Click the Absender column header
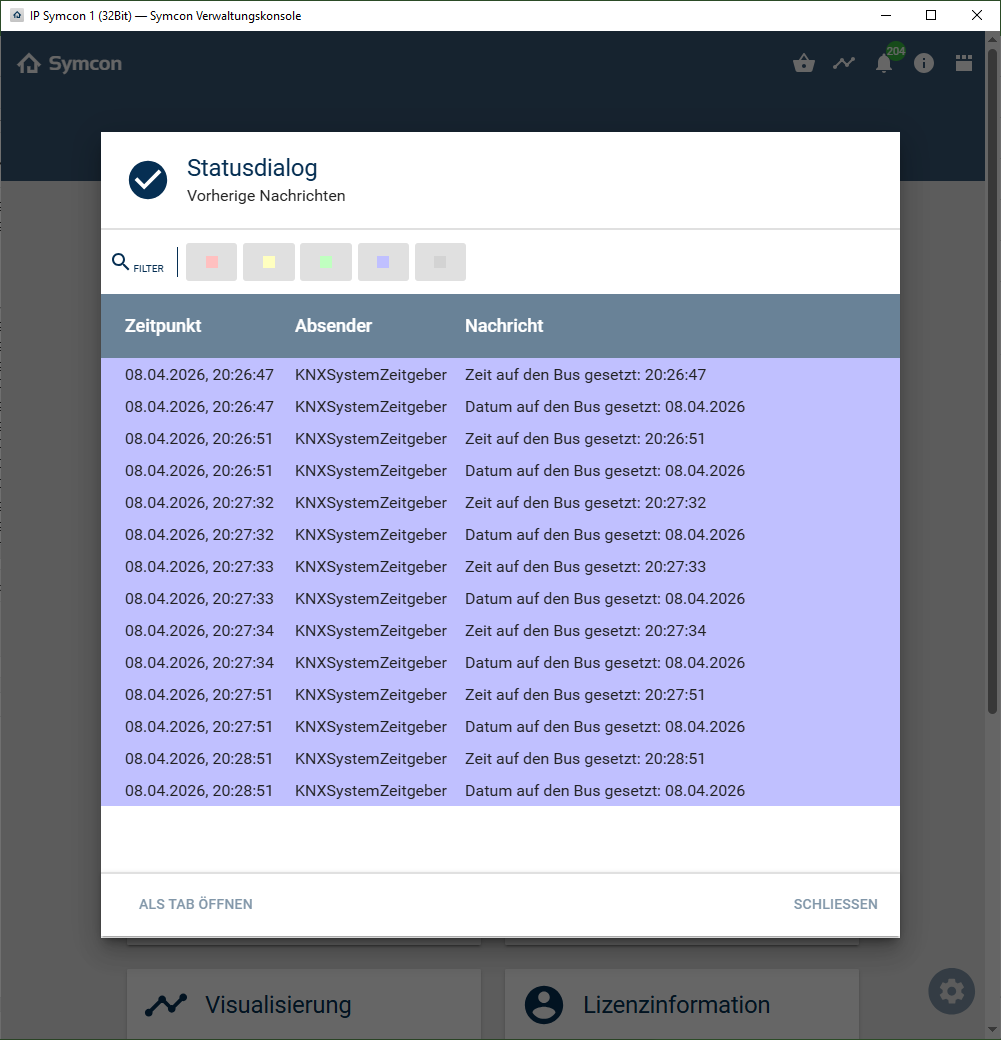1001x1040 pixels. [333, 326]
